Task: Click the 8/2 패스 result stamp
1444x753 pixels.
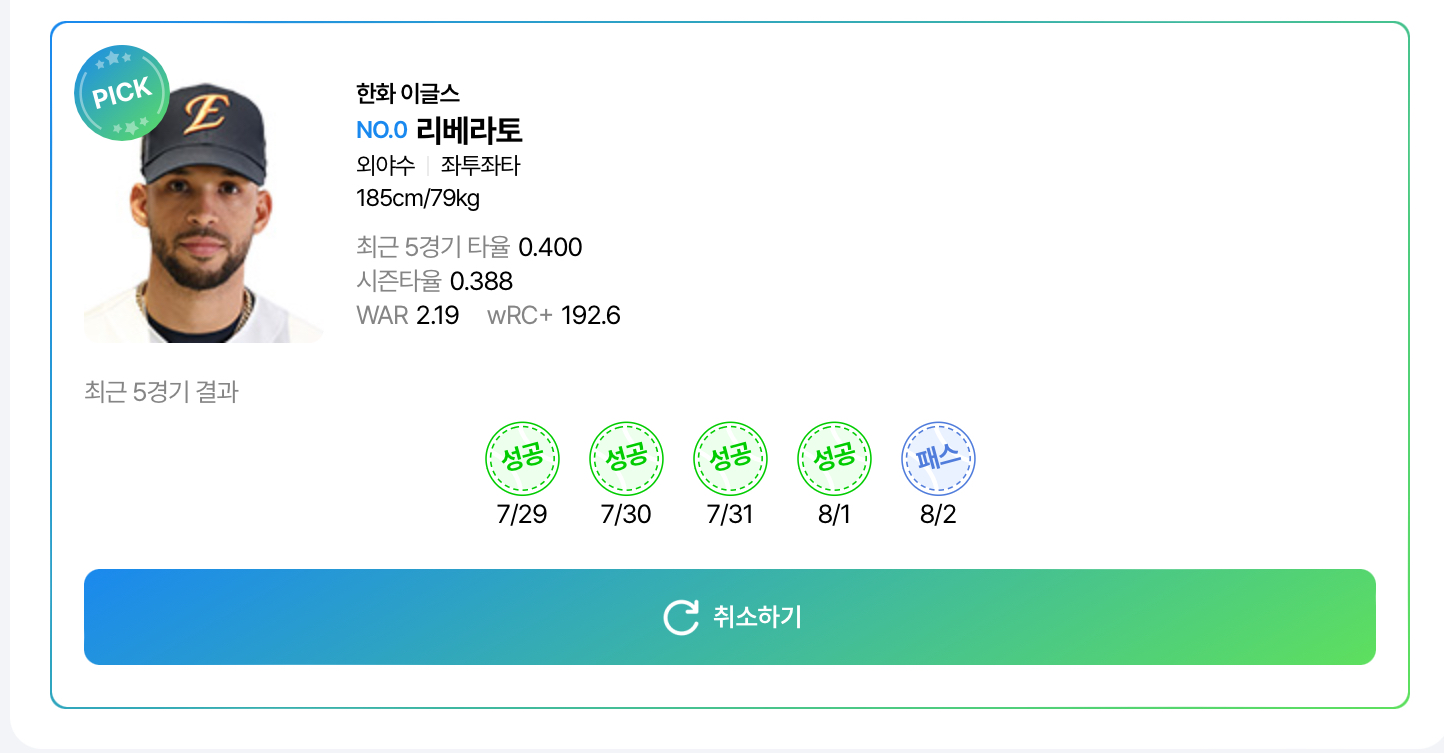Action: point(938,458)
